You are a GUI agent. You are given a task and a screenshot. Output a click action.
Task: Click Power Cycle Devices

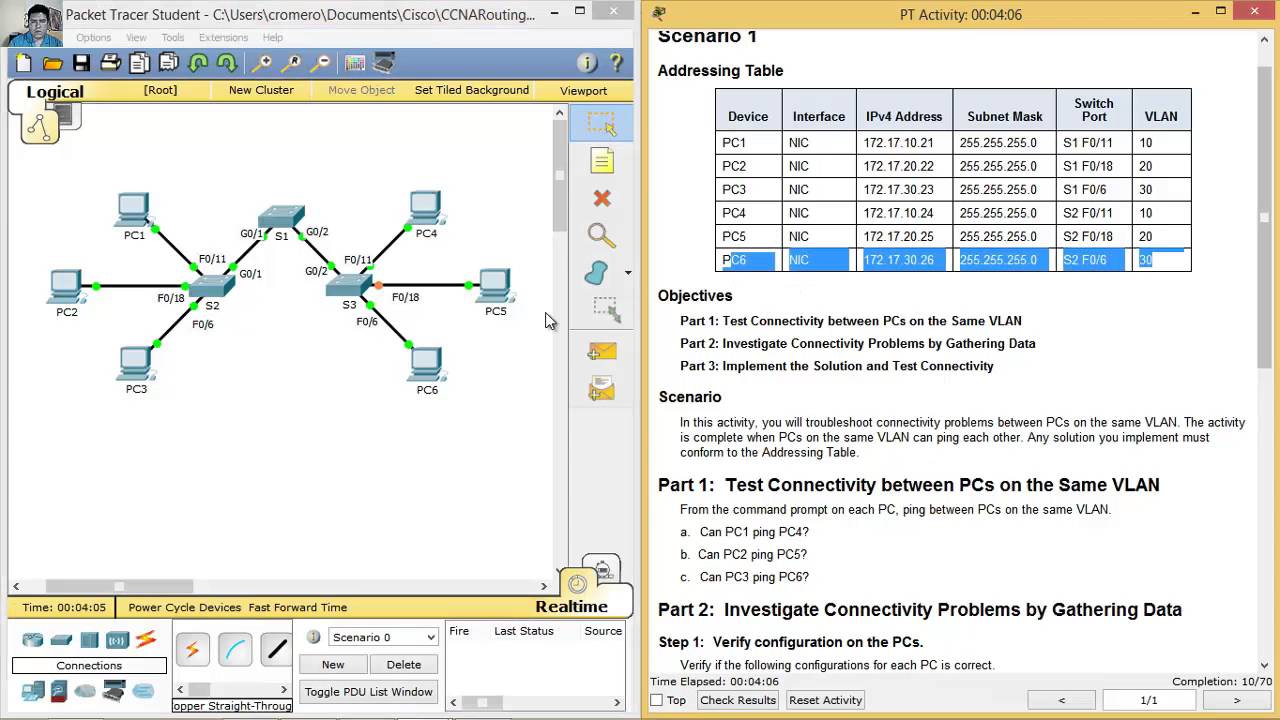tap(185, 607)
